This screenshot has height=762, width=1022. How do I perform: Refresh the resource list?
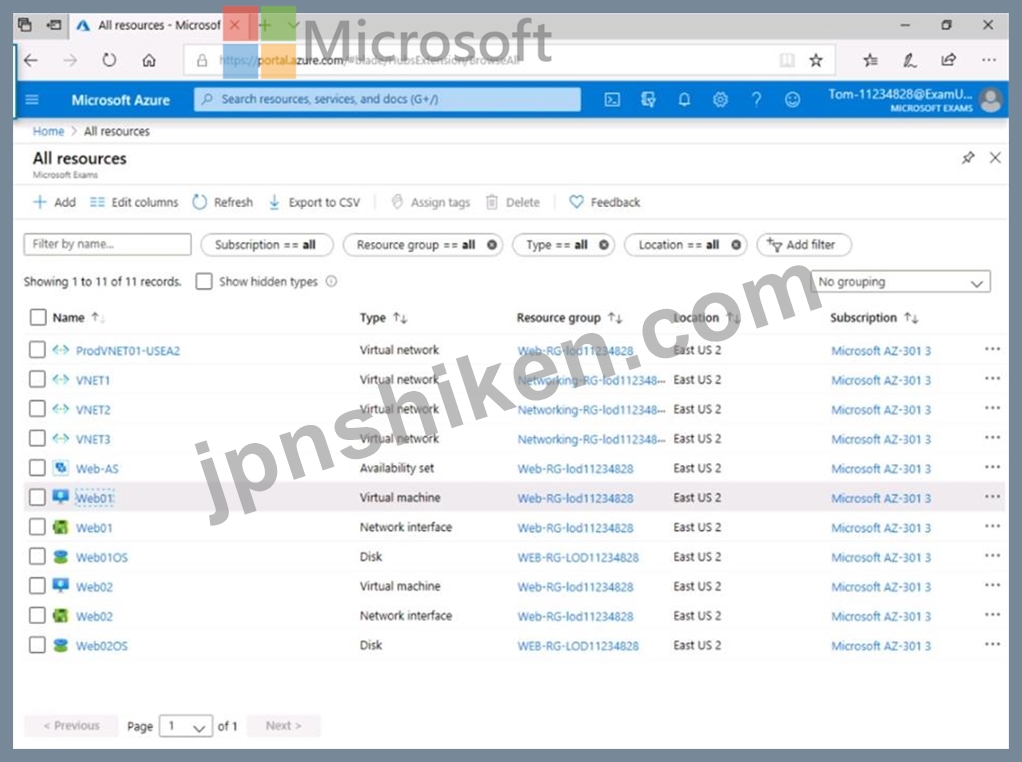click(222, 203)
